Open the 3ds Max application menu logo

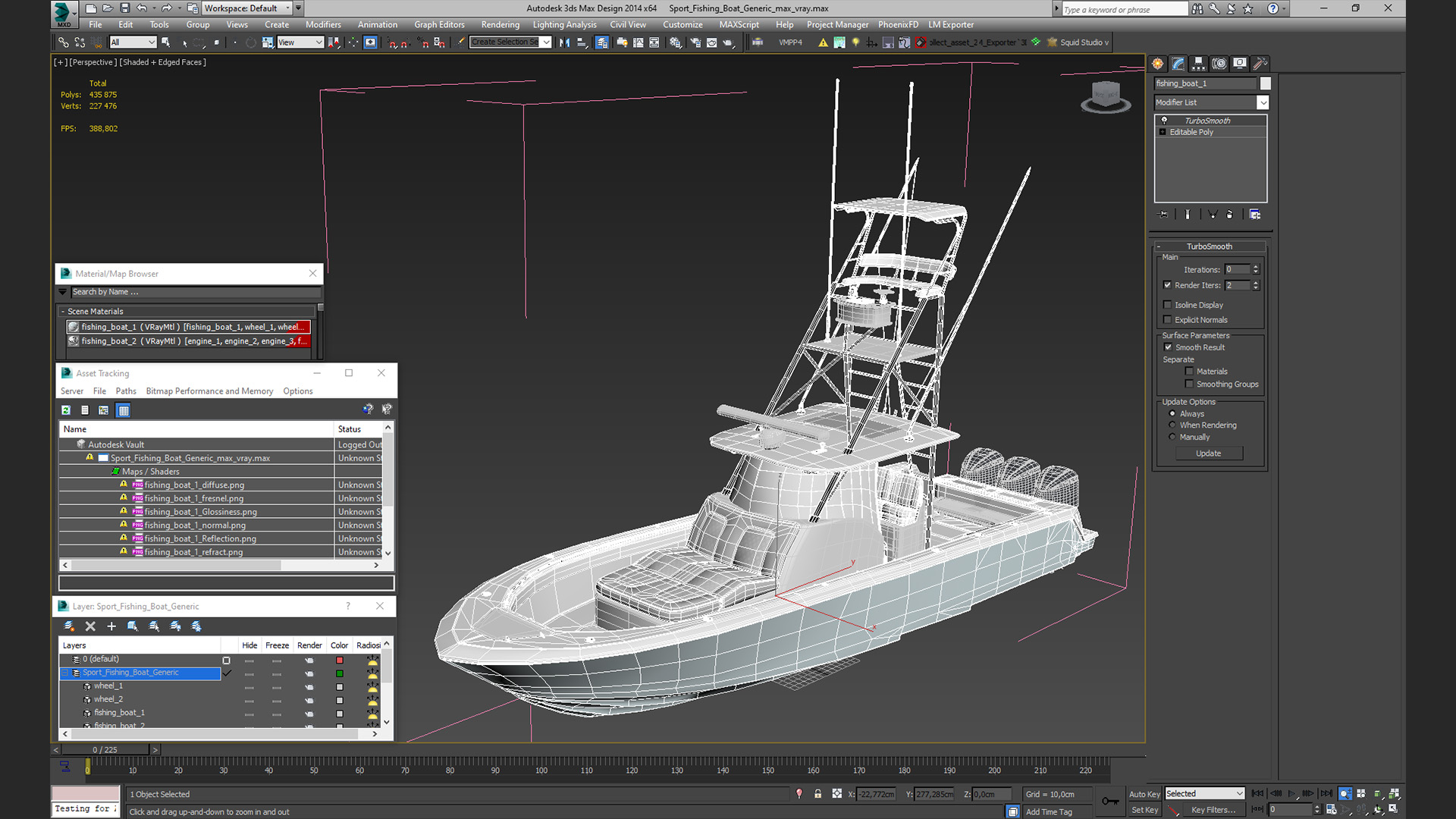(x=64, y=13)
